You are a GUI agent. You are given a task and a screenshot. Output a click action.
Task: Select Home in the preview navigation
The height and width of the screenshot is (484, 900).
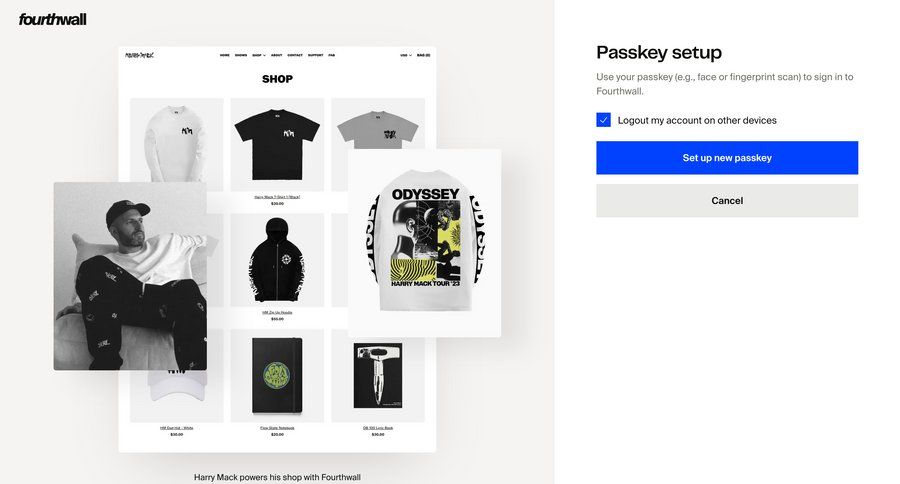[x=224, y=55]
